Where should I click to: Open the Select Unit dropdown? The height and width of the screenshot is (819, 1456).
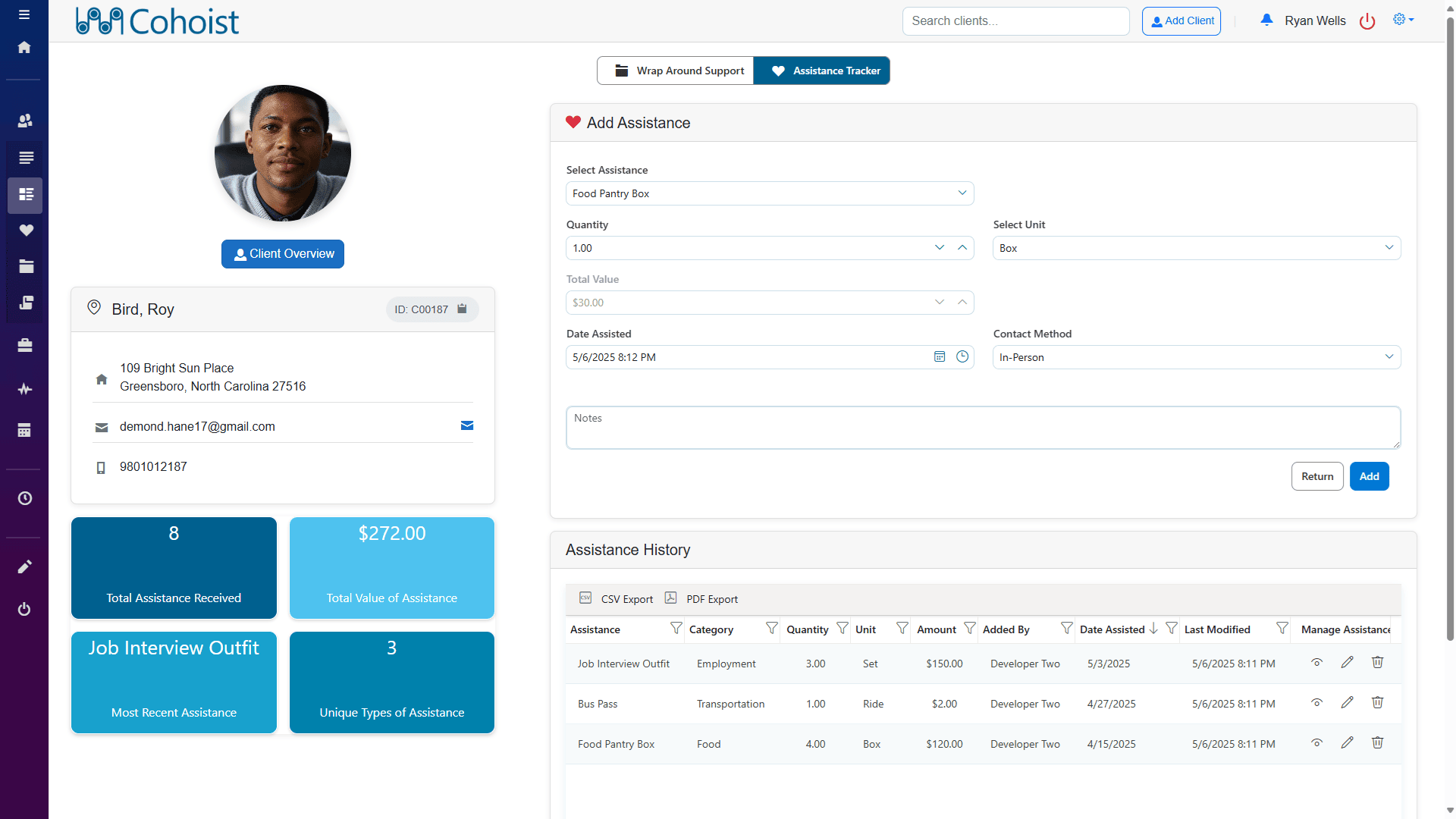tap(1389, 248)
